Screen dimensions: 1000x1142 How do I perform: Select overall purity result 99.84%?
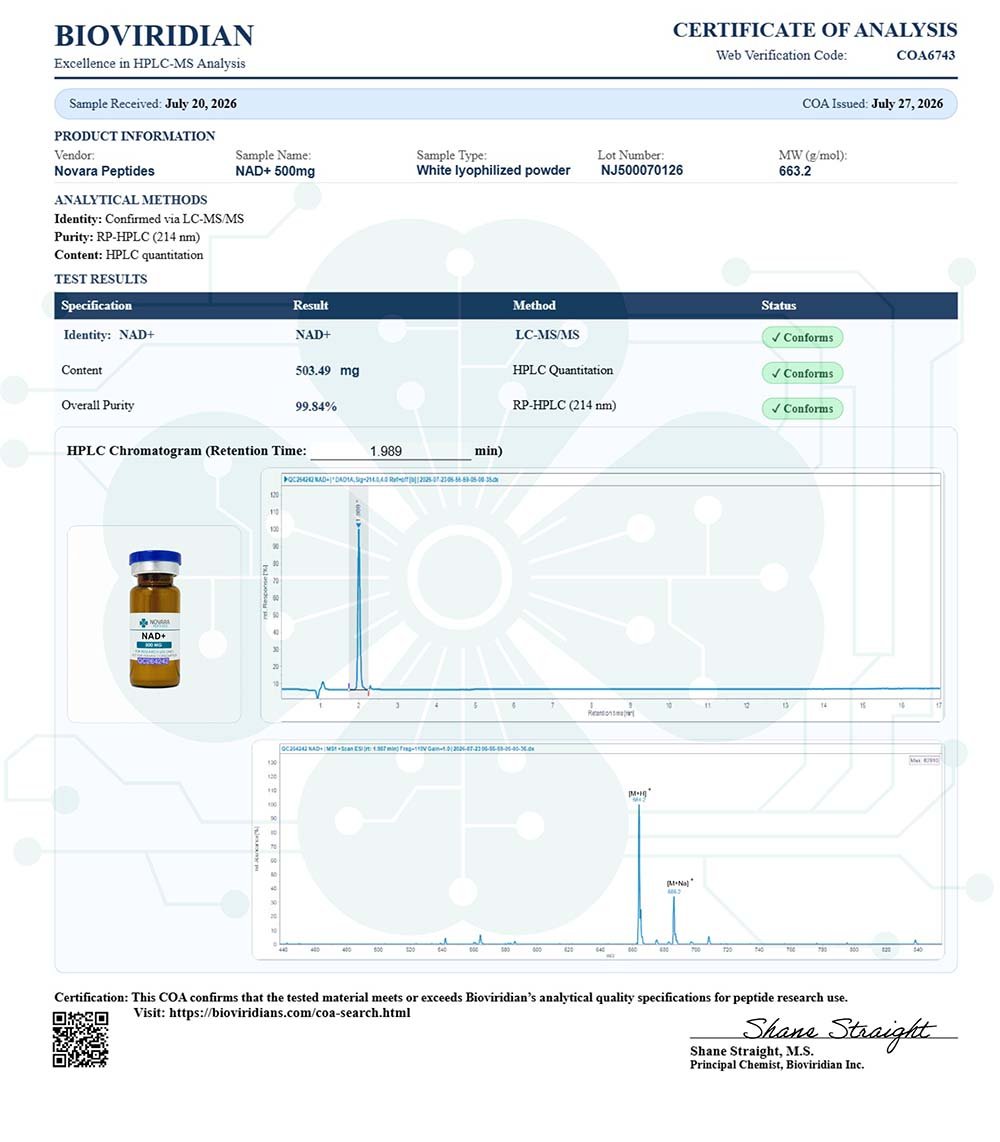pyautogui.click(x=316, y=406)
